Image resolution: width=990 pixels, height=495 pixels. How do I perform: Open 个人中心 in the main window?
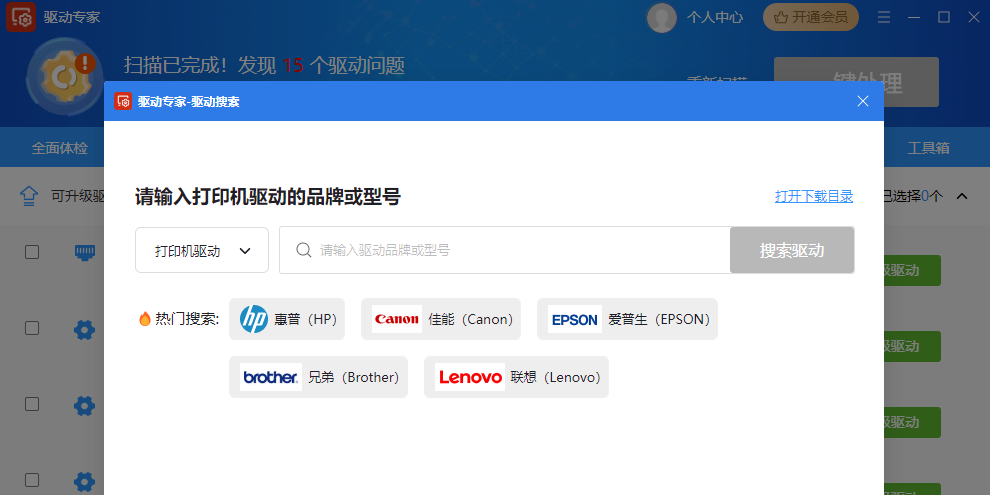click(715, 17)
